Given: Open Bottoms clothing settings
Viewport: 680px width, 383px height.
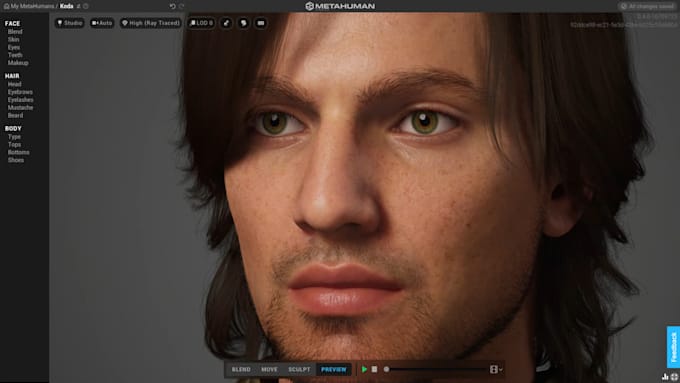Looking at the screenshot, I should click(19, 152).
